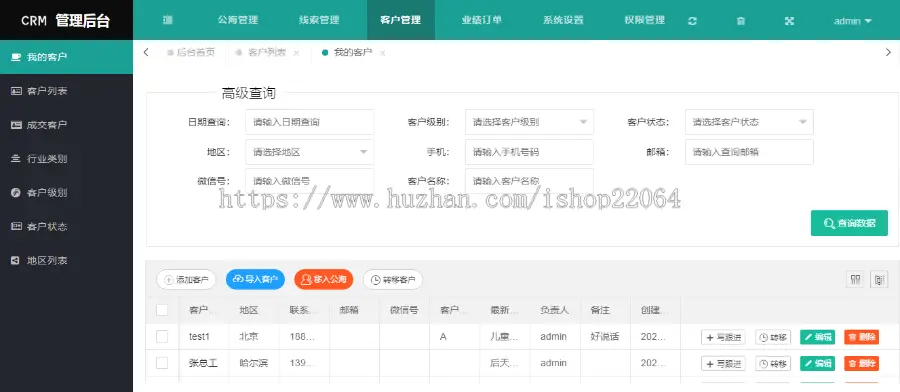900x392 pixels.
Task: Switch to the 客户列表 tab
Action: click(x=267, y=53)
